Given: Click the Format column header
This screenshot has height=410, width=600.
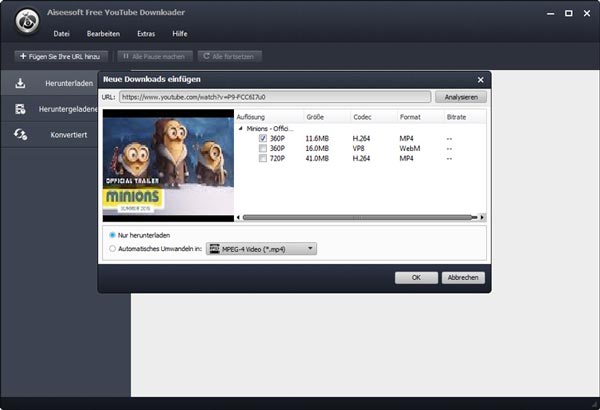Looking at the screenshot, I should coord(421,117).
